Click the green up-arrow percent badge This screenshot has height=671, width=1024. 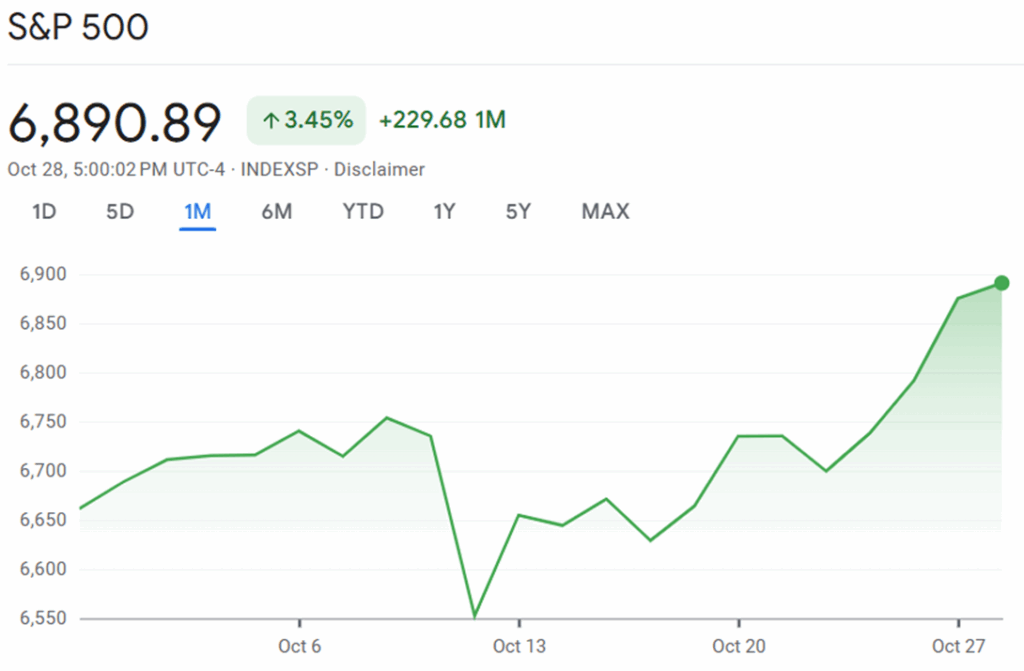307,121
